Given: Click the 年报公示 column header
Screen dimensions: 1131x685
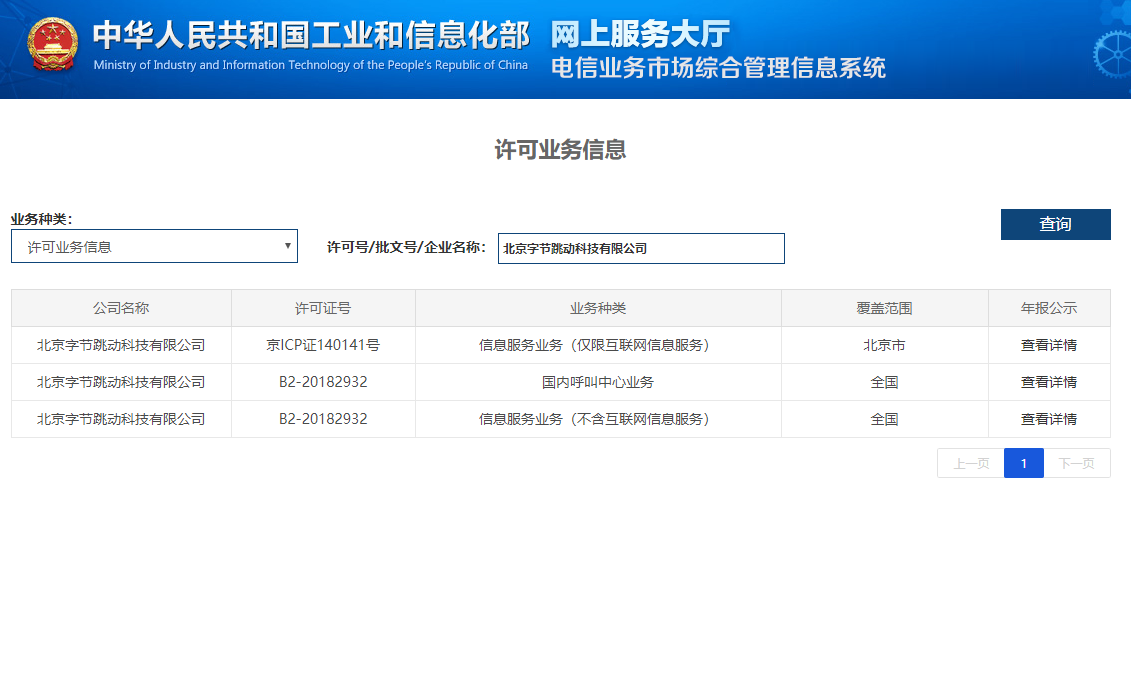Looking at the screenshot, I should (x=1048, y=308).
